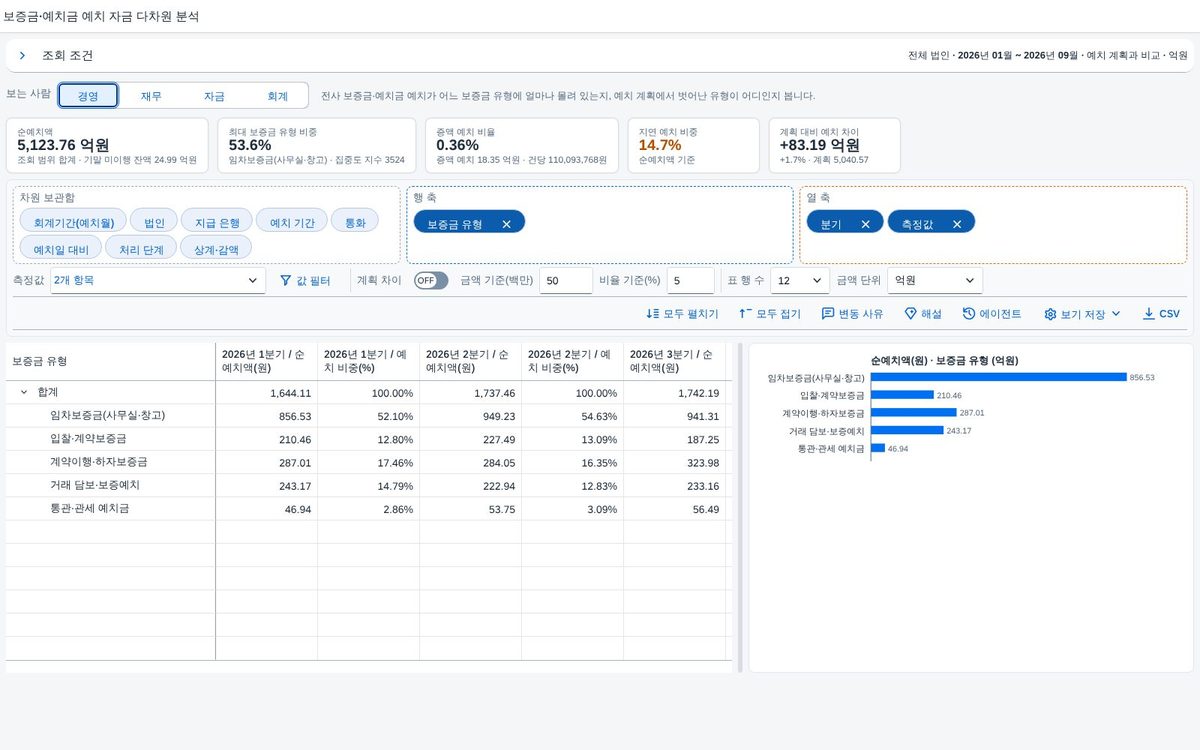Collapse the 합계 row chevron
Viewport: 1200px width, 750px height.
[x=23, y=393]
